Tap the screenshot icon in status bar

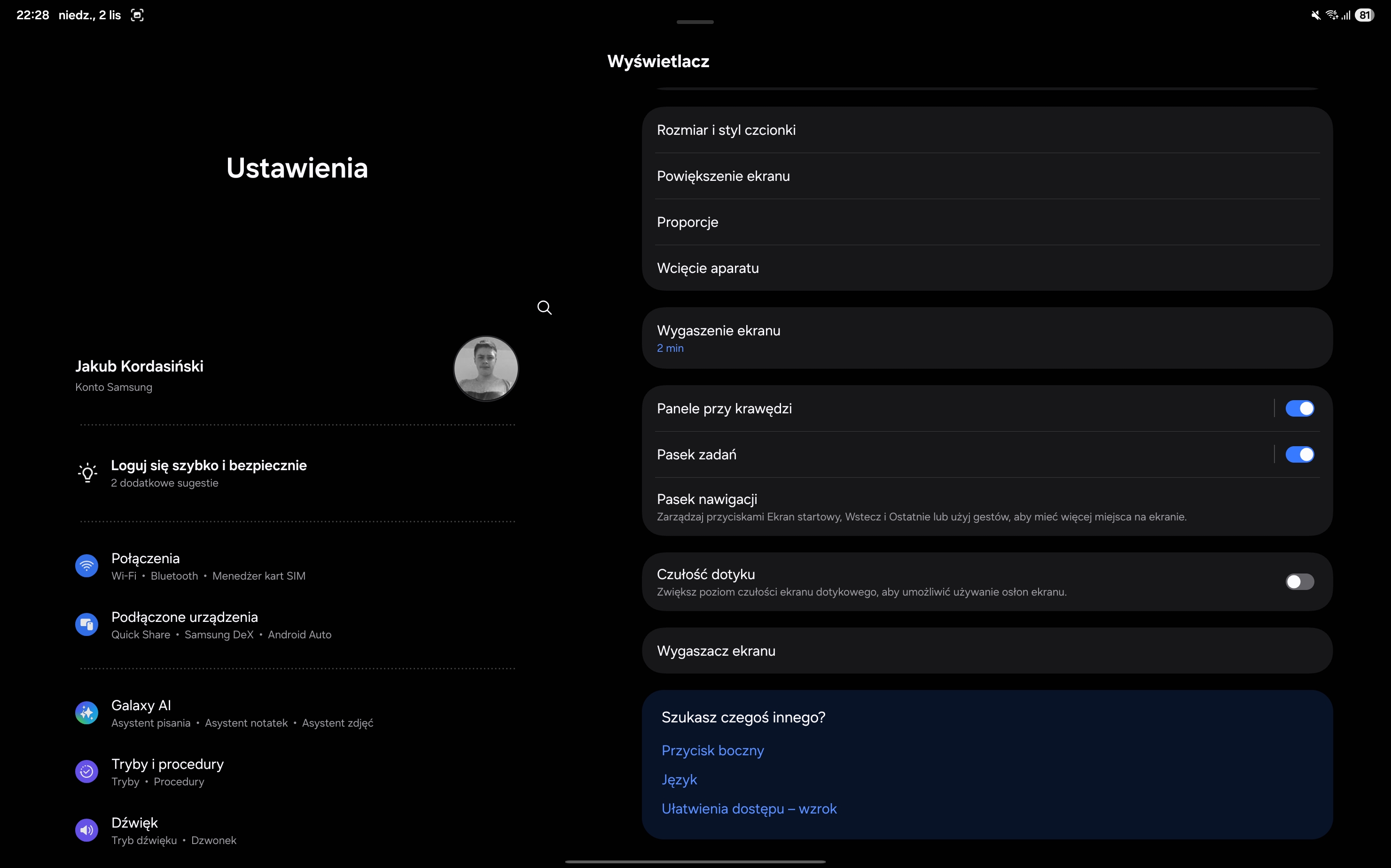coord(137,15)
